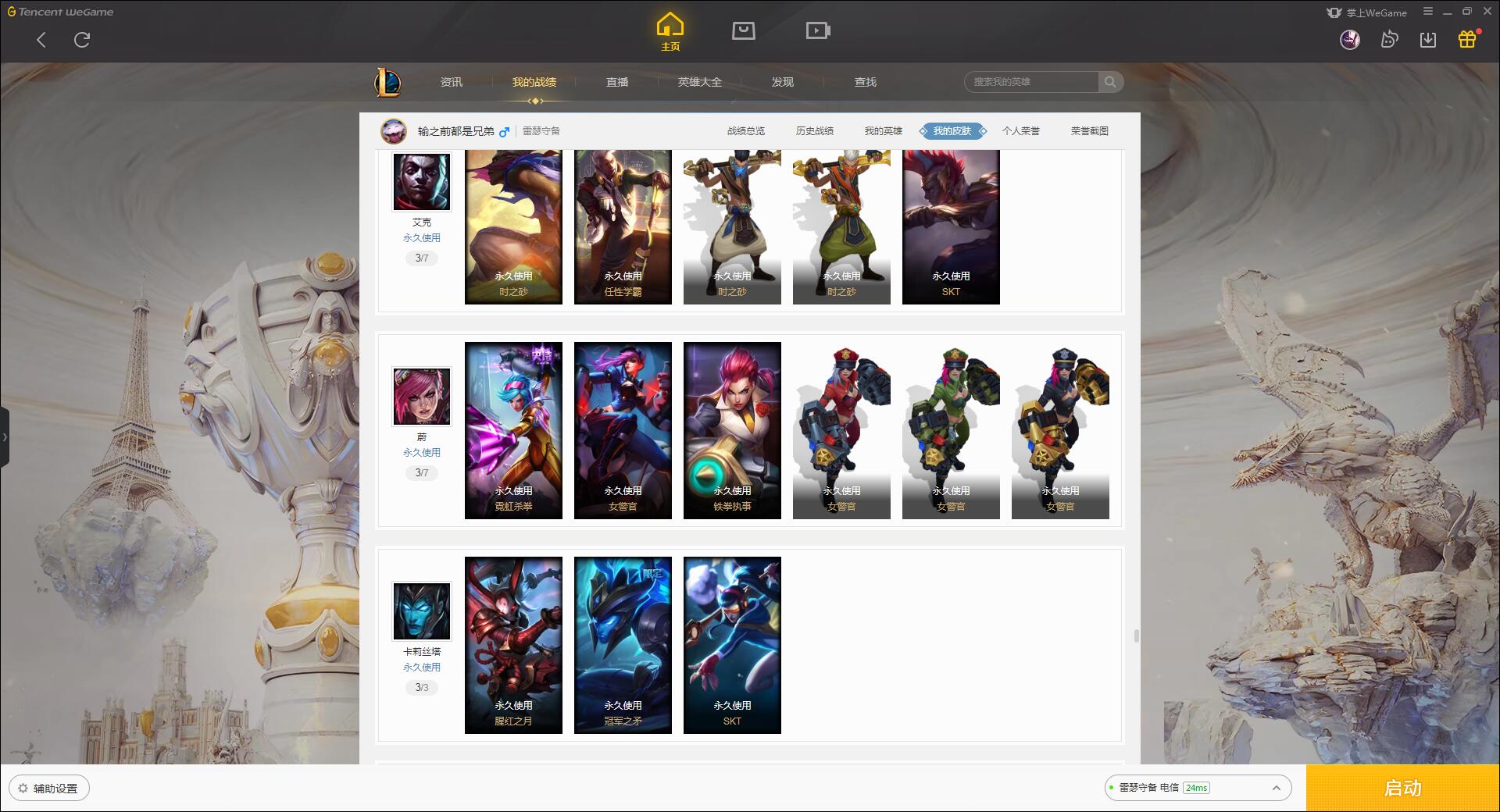Click the 卡莉丝塔 champion portrait
This screenshot has height=812, width=1500.
coord(422,611)
